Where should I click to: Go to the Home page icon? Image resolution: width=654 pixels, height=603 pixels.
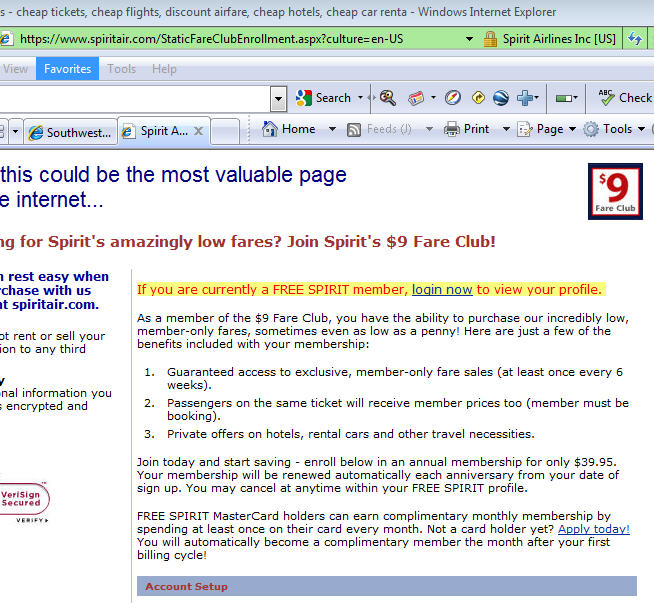coord(269,129)
